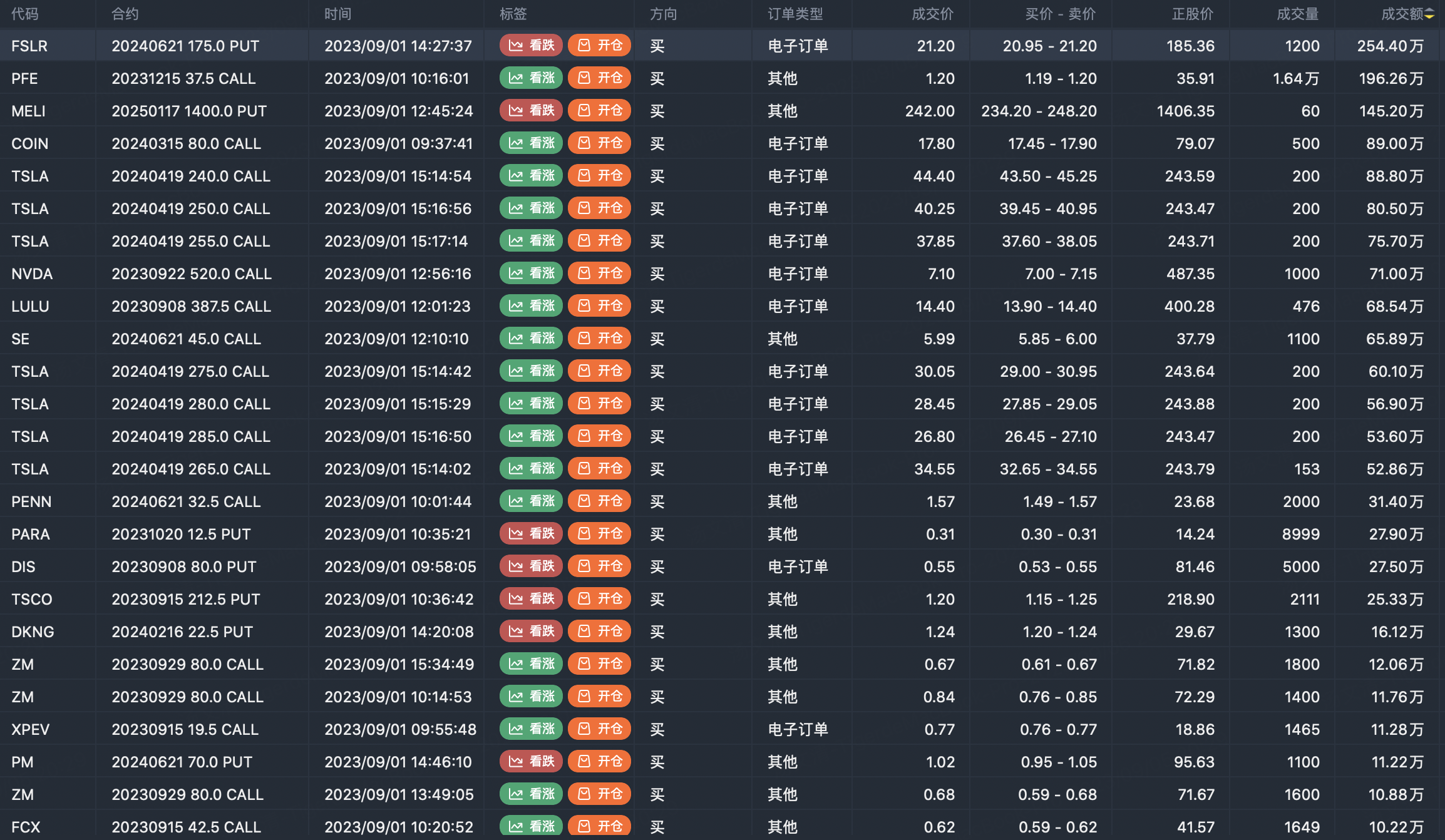
Task: Click the 代码 column header
Action: (24, 14)
